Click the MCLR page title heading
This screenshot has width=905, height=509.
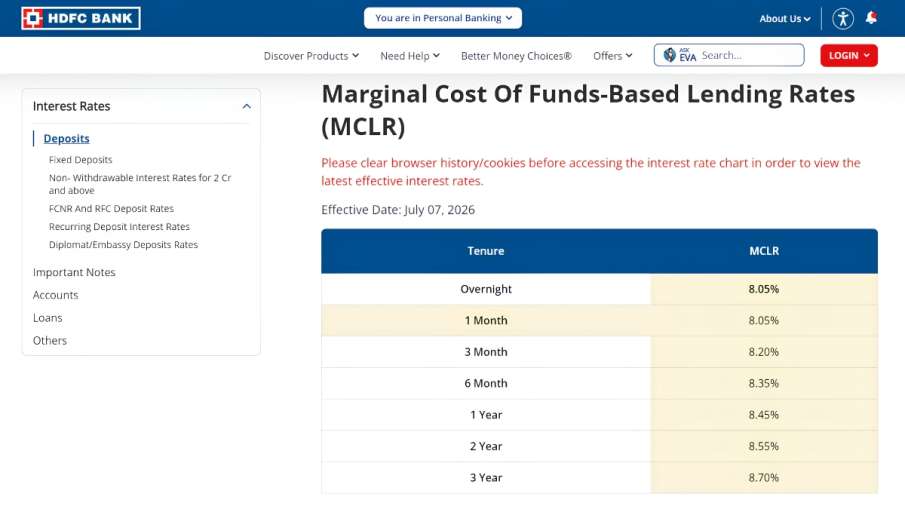[588, 110]
